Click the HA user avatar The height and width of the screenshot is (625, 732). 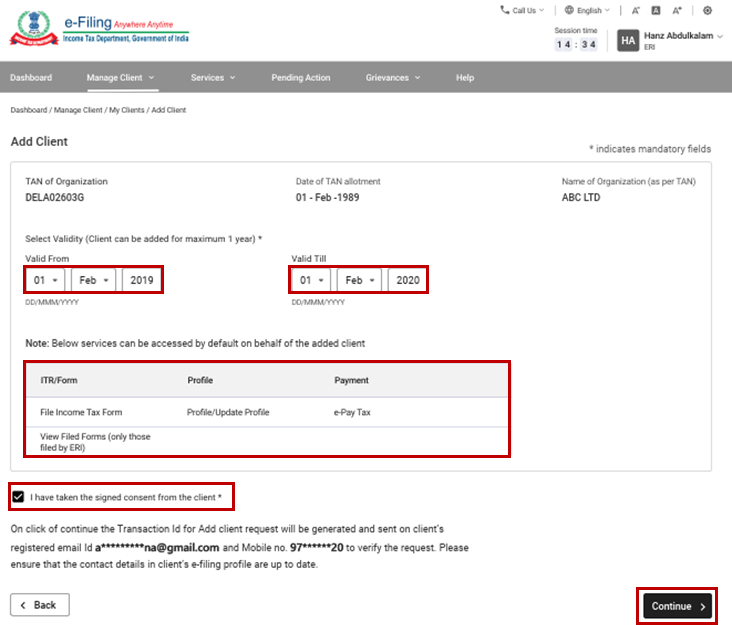[628, 40]
